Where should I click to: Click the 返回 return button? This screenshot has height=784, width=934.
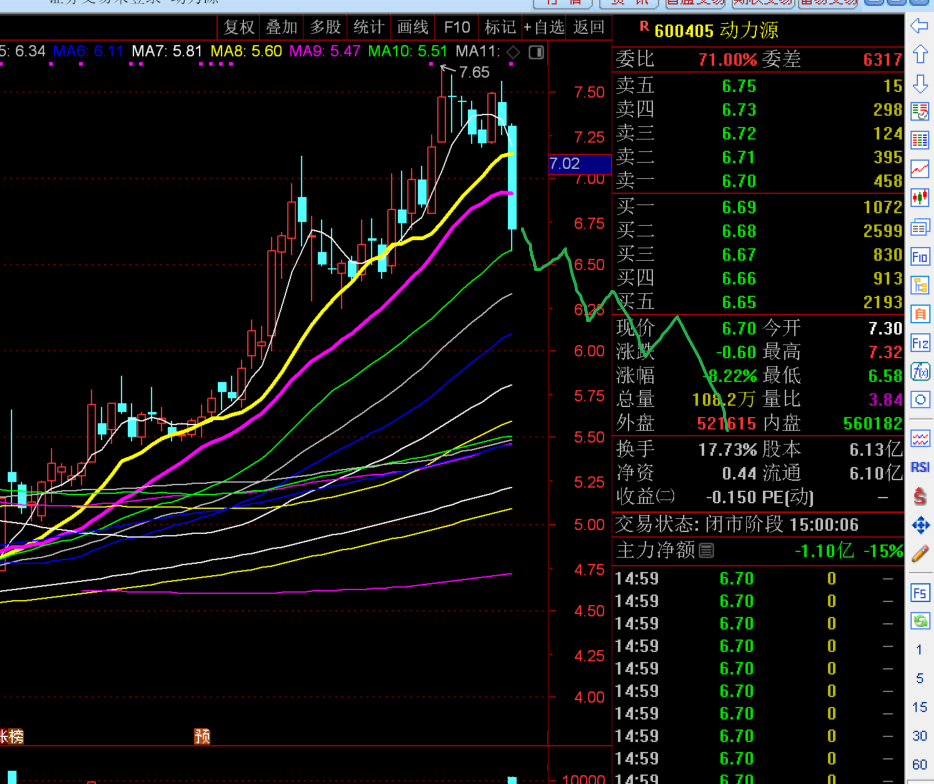point(589,27)
